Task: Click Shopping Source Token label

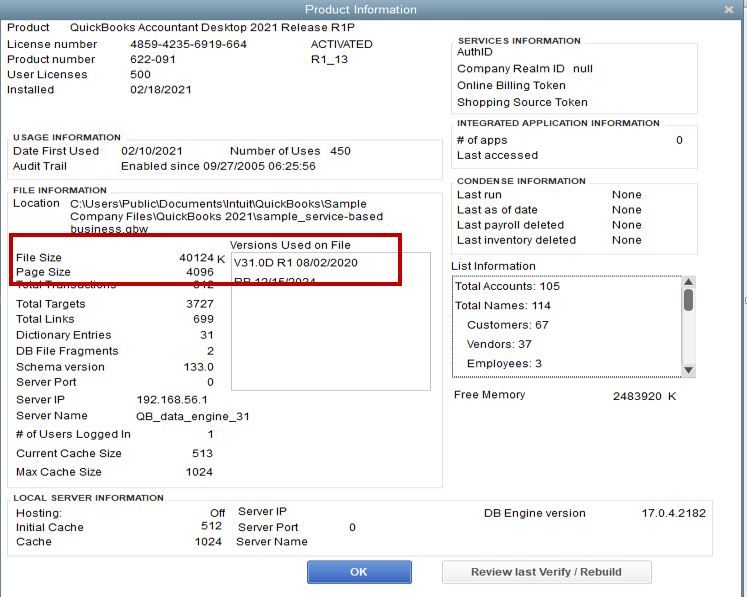Action: [522, 102]
